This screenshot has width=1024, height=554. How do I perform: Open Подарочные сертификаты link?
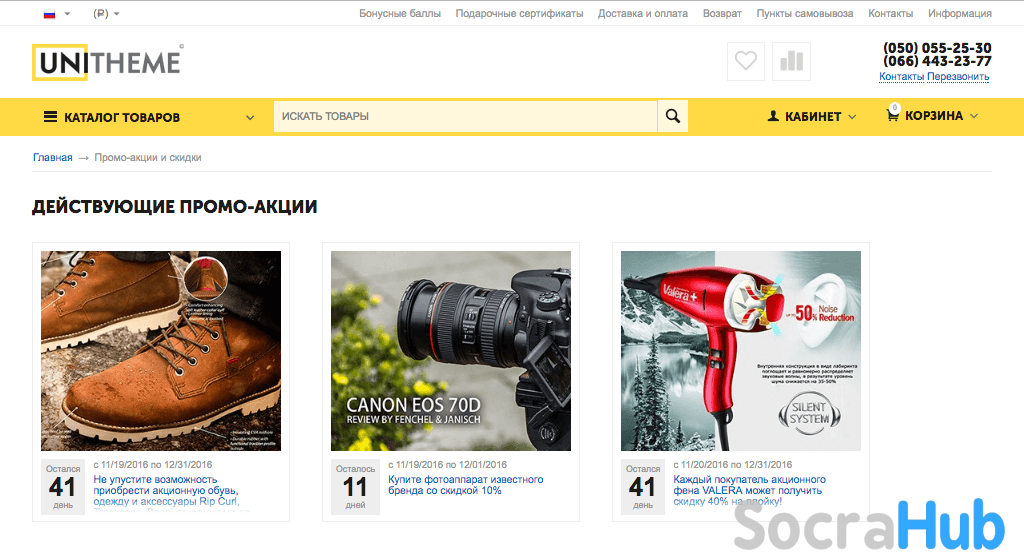(519, 13)
